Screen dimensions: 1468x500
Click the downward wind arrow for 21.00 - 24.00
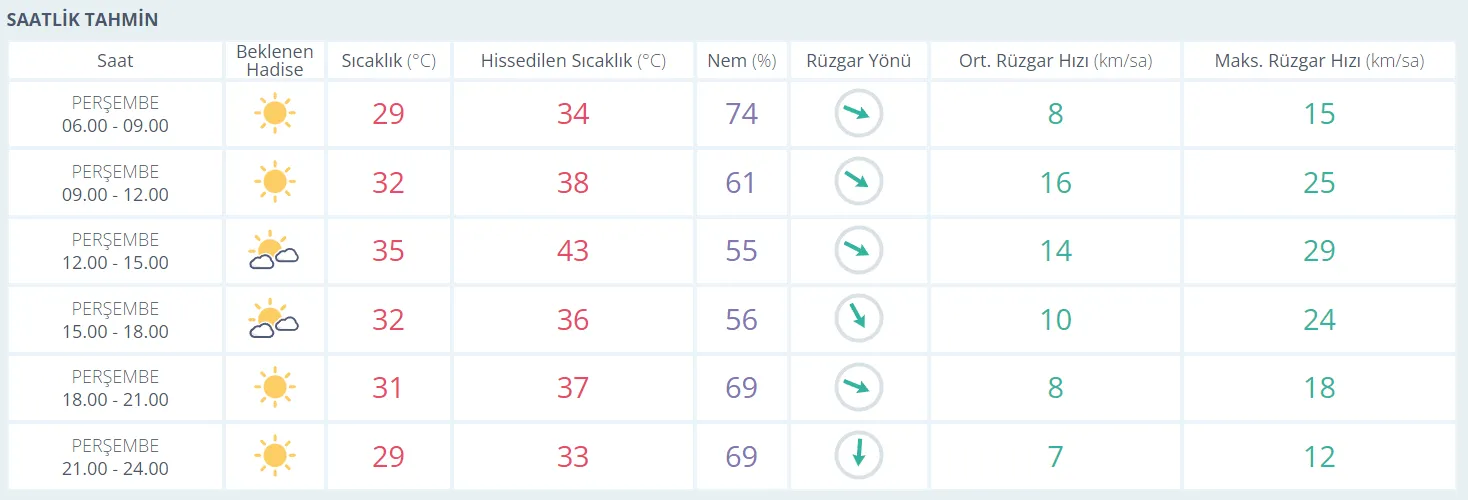point(859,456)
